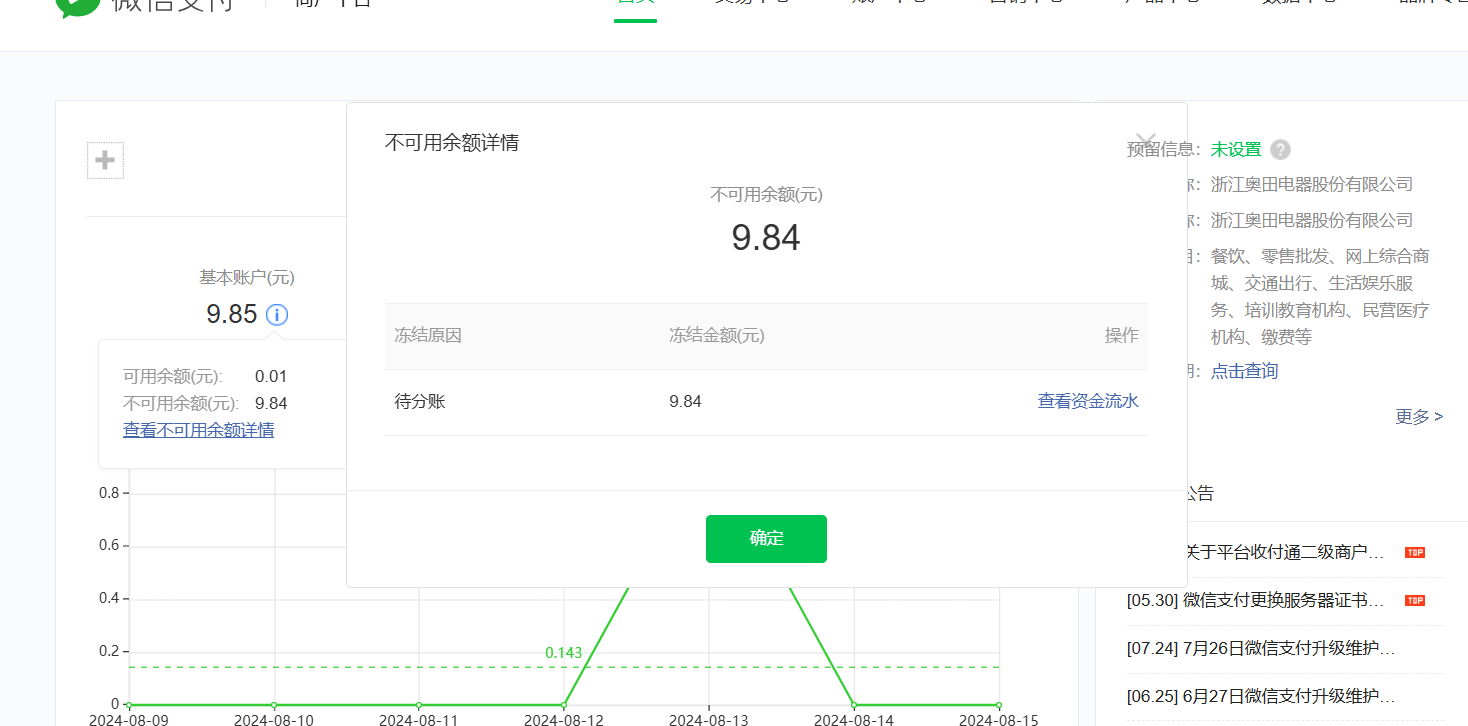This screenshot has width=1468, height=726.
Task: Close the 不可用余额详情 dialog
Action: coord(1146,141)
